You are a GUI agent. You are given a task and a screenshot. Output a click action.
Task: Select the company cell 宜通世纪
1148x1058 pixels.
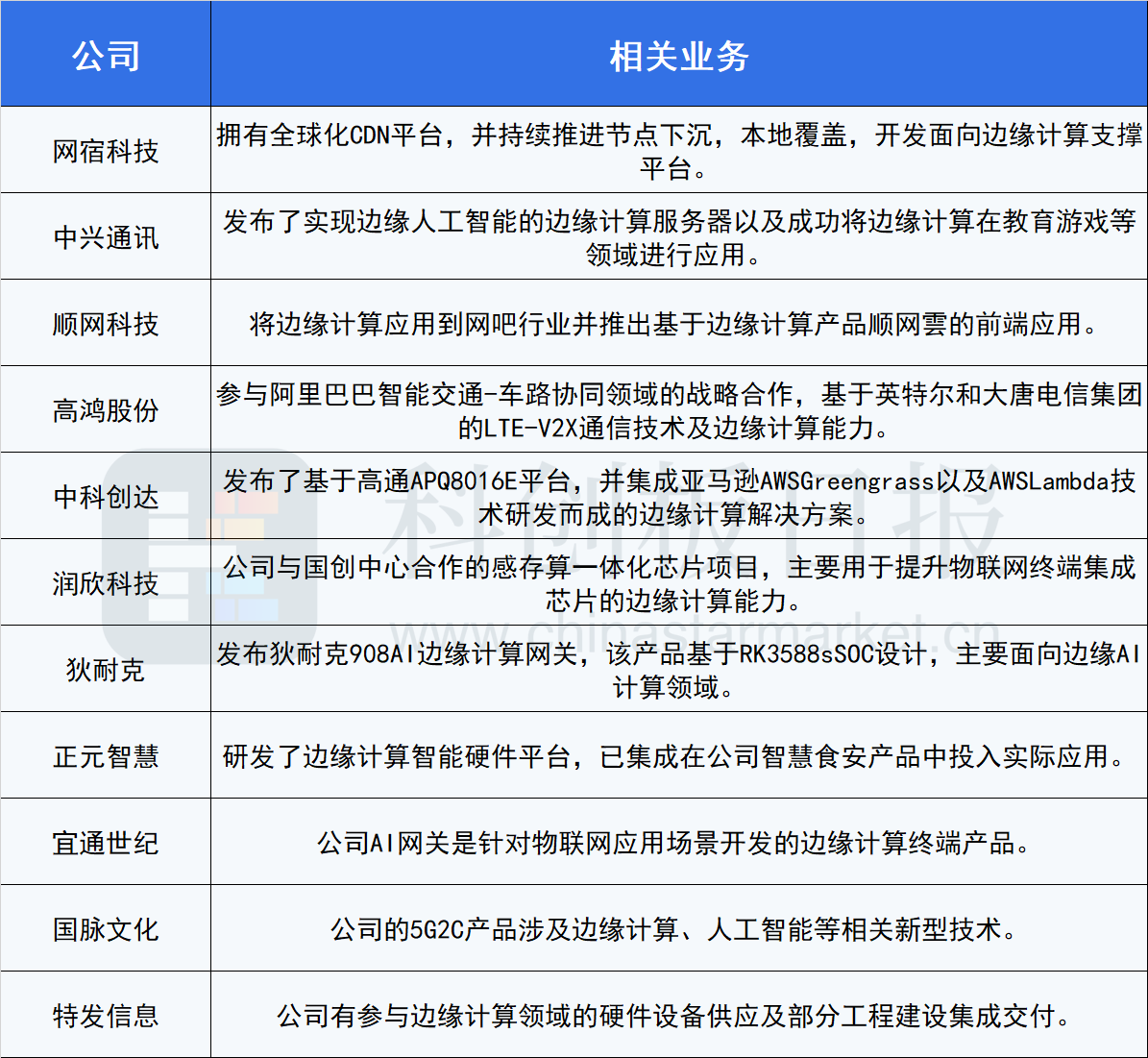pos(106,843)
